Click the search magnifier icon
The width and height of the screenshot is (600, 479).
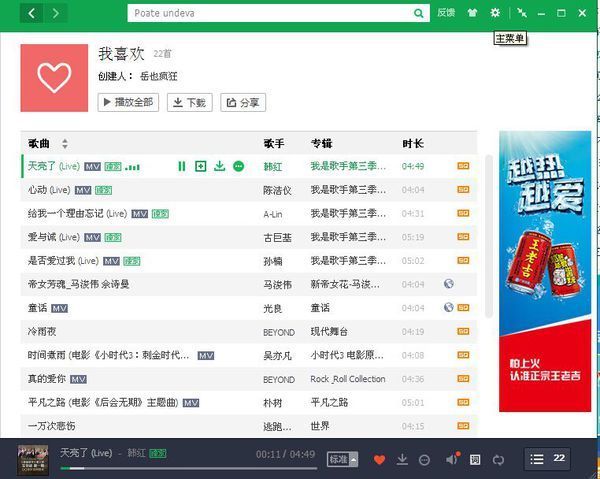(x=419, y=13)
